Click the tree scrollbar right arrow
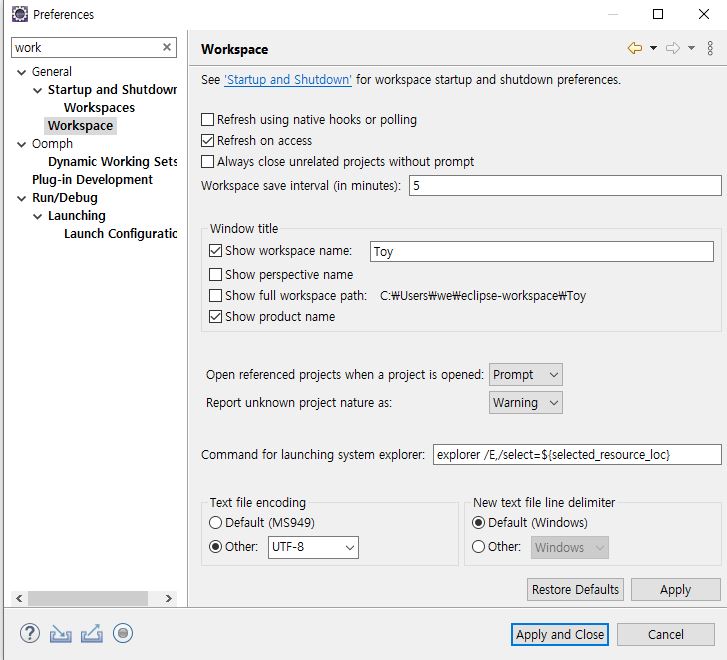 click(169, 598)
